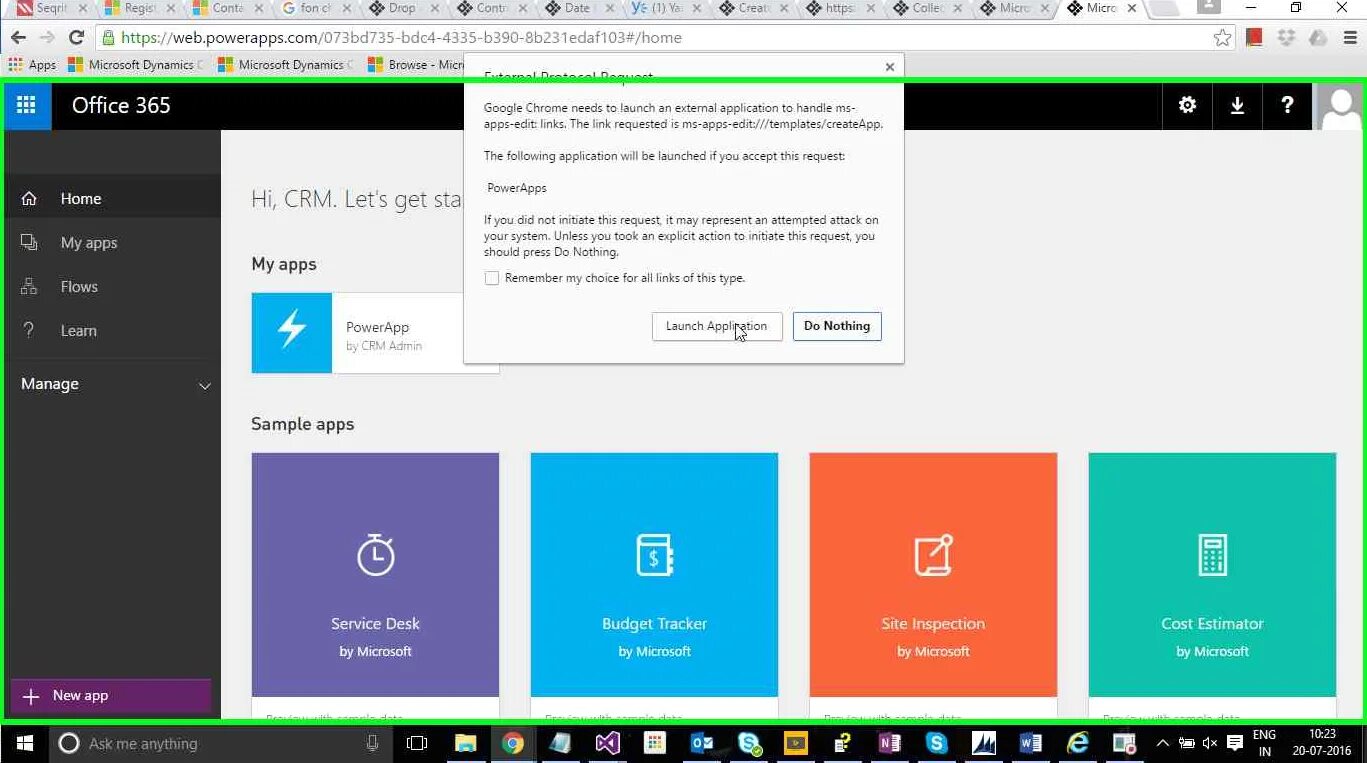
Task: Click the Flows icon in sidebar
Action: (x=29, y=286)
